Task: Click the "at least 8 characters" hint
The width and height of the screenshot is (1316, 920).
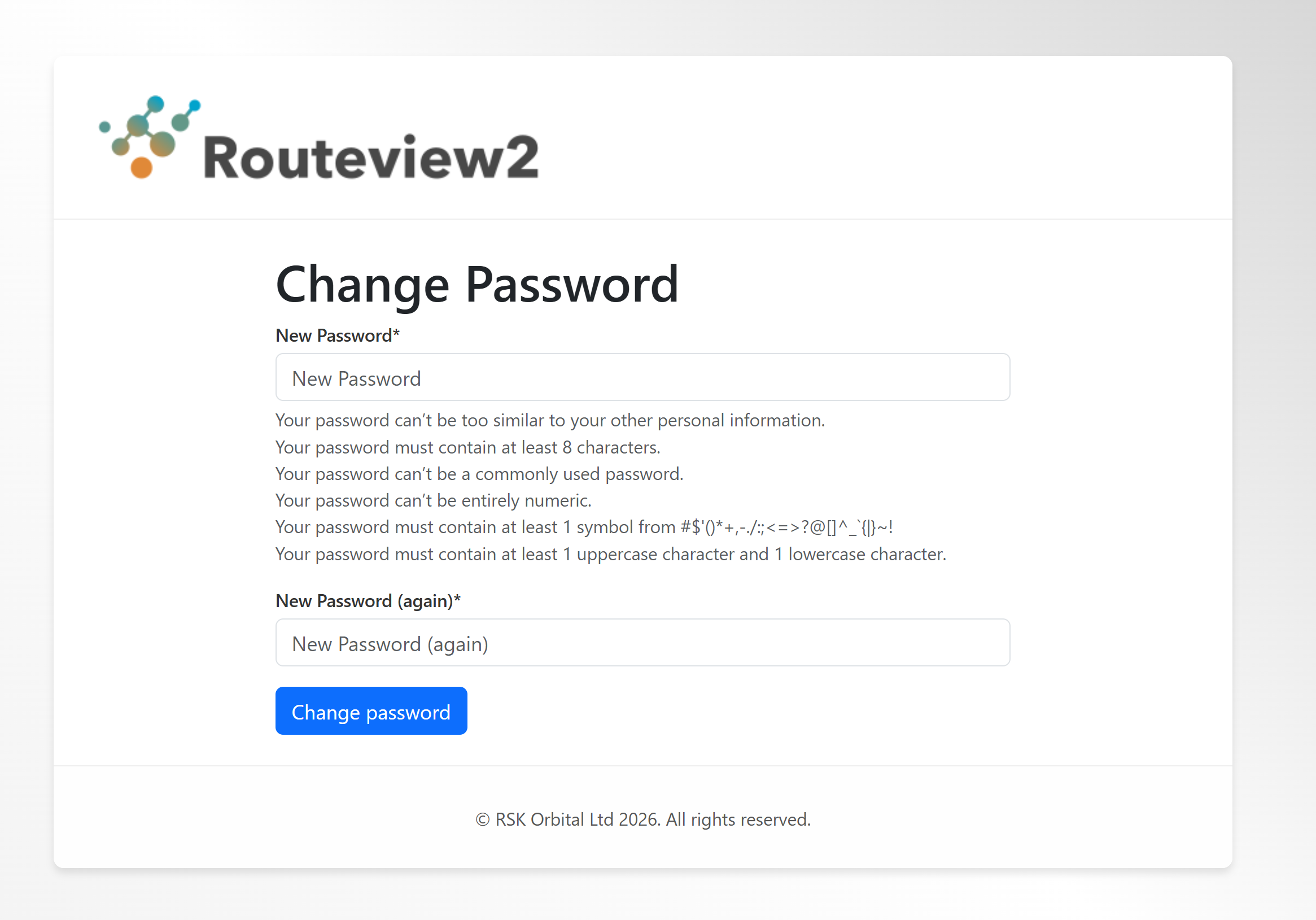Action: click(467, 447)
